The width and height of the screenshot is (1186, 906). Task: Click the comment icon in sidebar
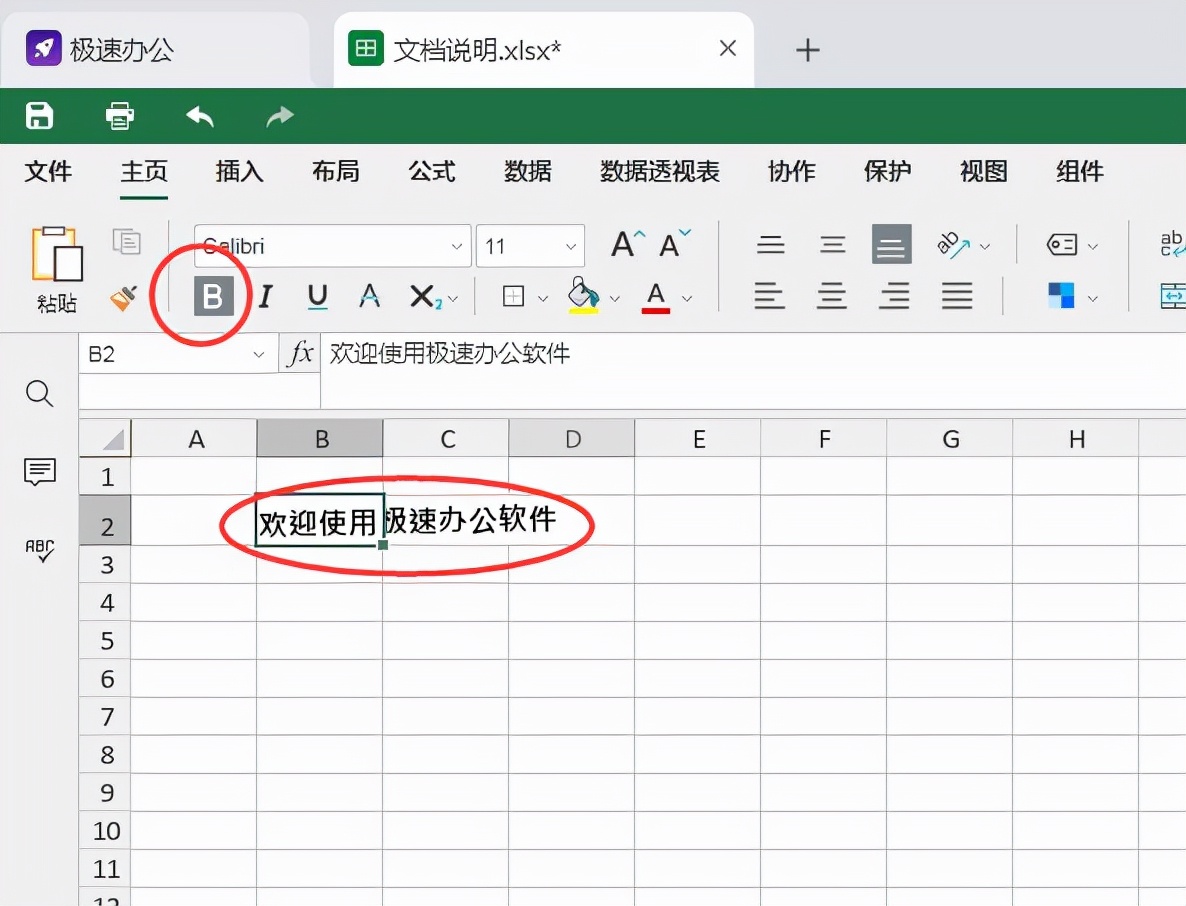pos(39,472)
